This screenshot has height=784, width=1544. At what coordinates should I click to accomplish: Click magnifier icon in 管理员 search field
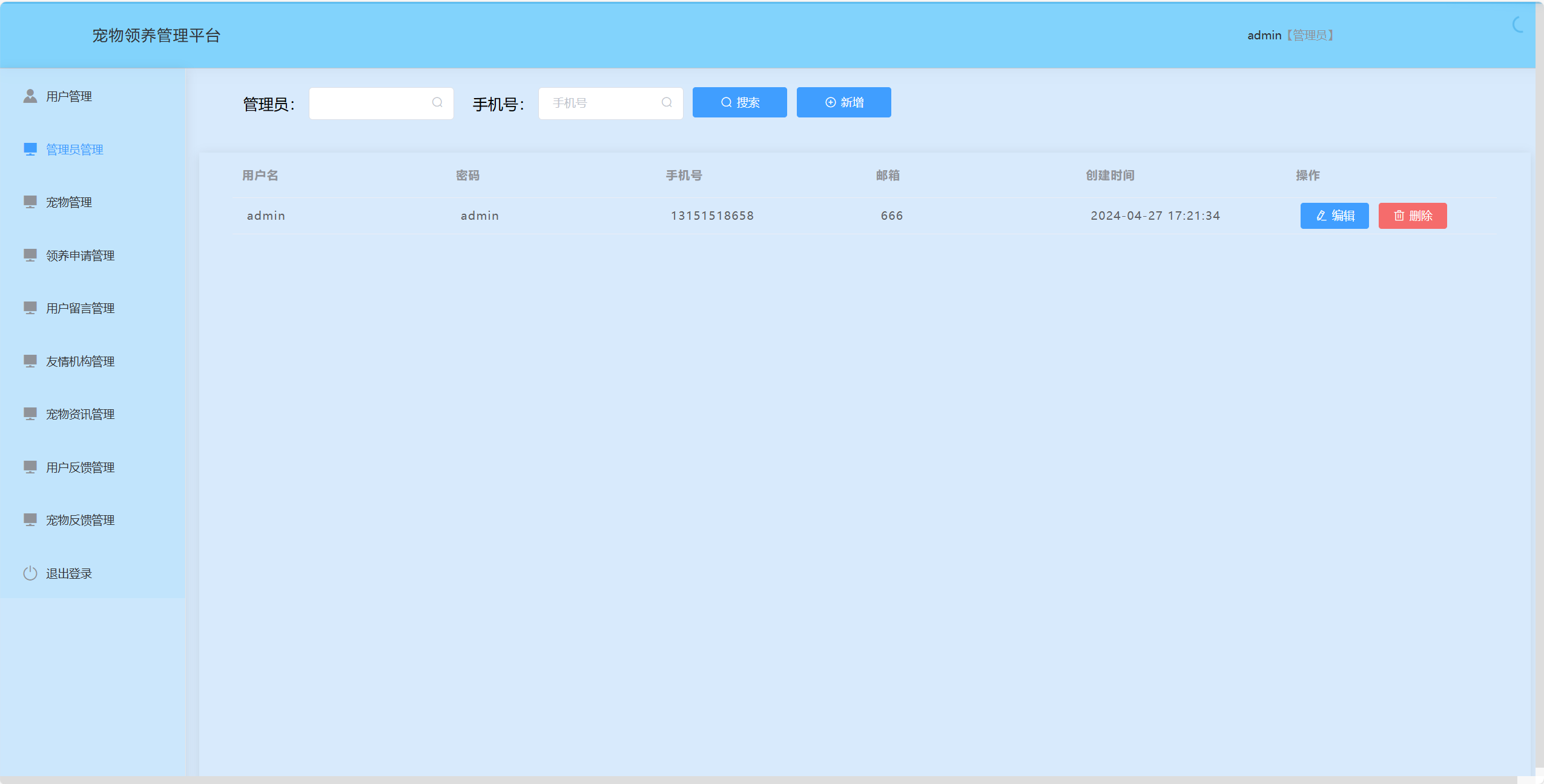tap(437, 103)
